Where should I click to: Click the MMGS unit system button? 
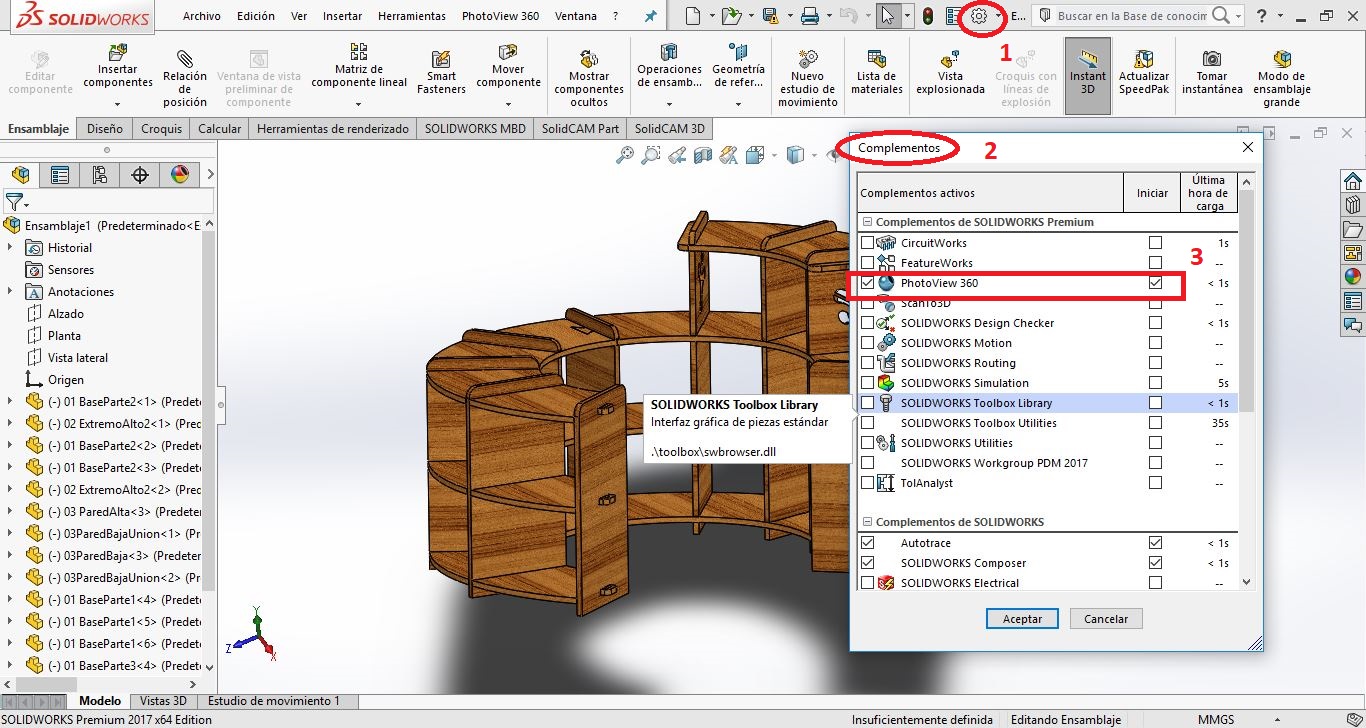(1215, 720)
